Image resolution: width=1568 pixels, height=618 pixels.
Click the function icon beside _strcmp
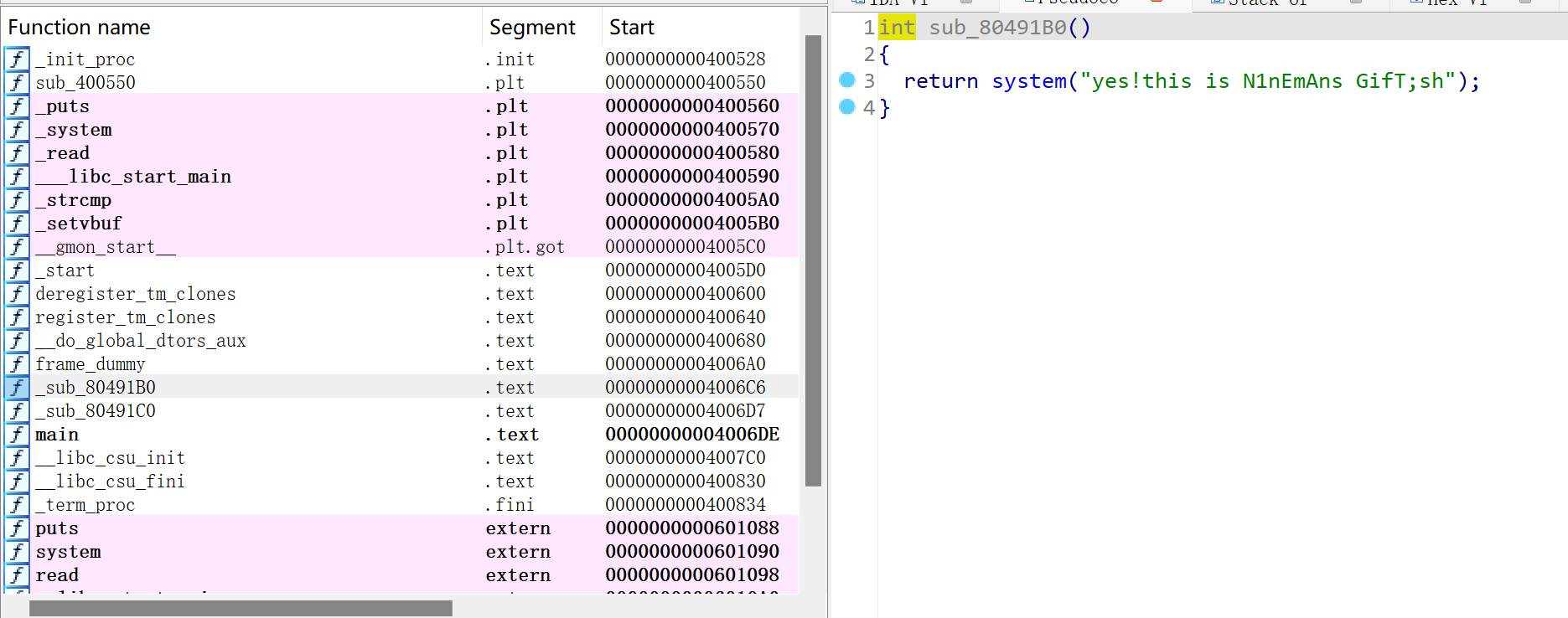[x=17, y=200]
